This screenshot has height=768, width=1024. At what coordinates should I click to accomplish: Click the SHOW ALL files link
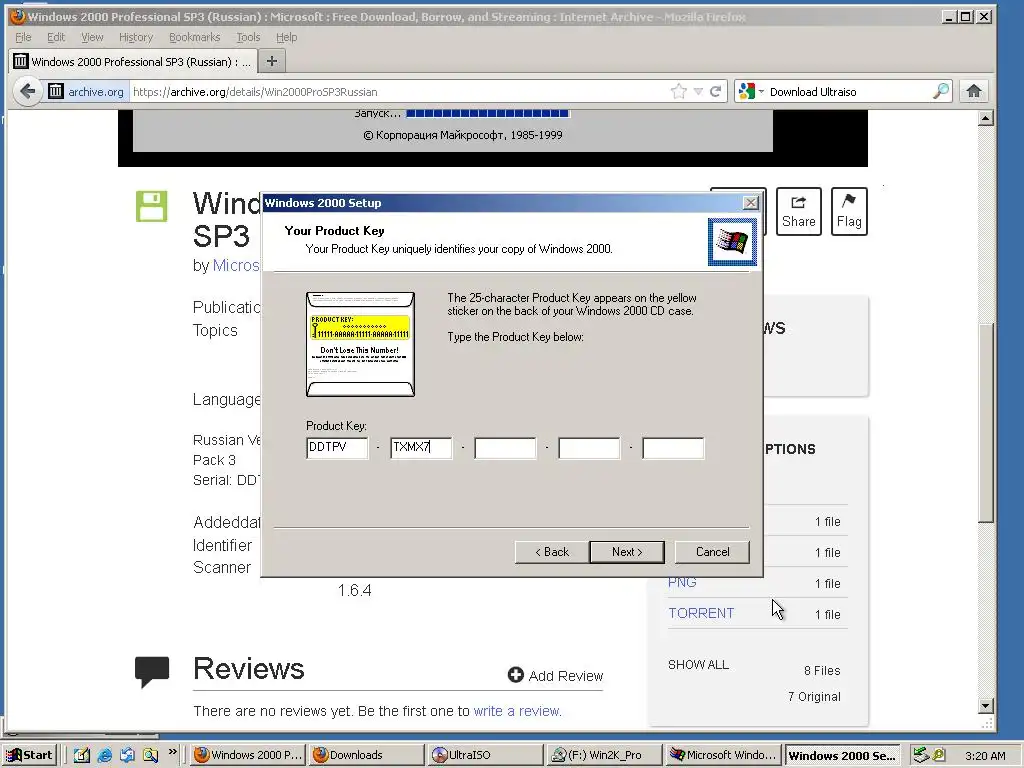pyautogui.click(x=698, y=665)
